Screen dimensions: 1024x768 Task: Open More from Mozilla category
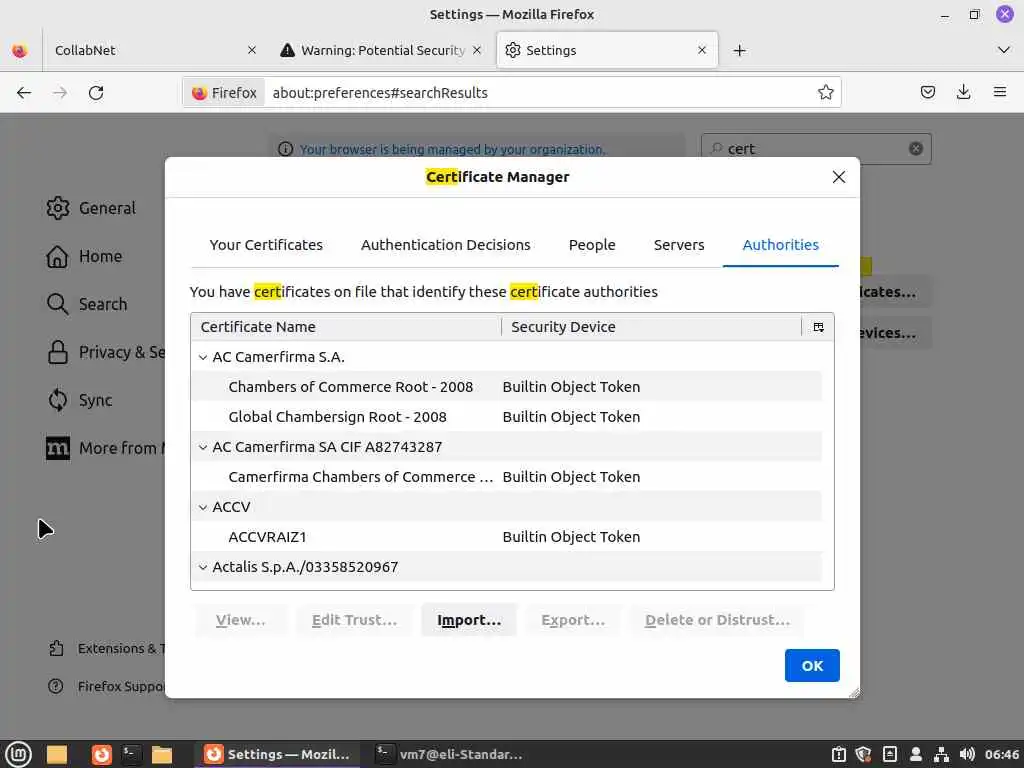104,448
